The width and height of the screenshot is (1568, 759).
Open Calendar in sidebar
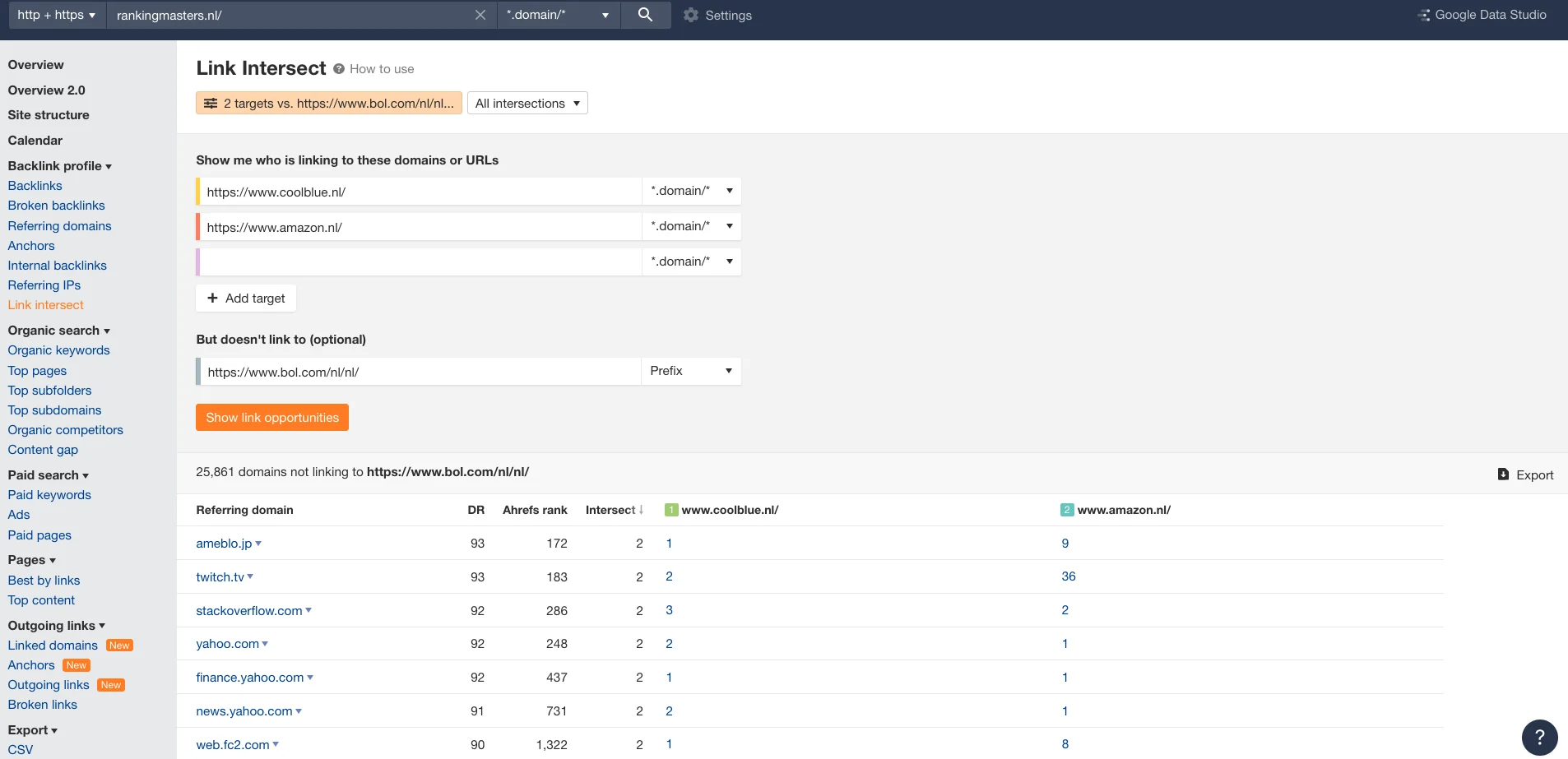pyautogui.click(x=35, y=141)
